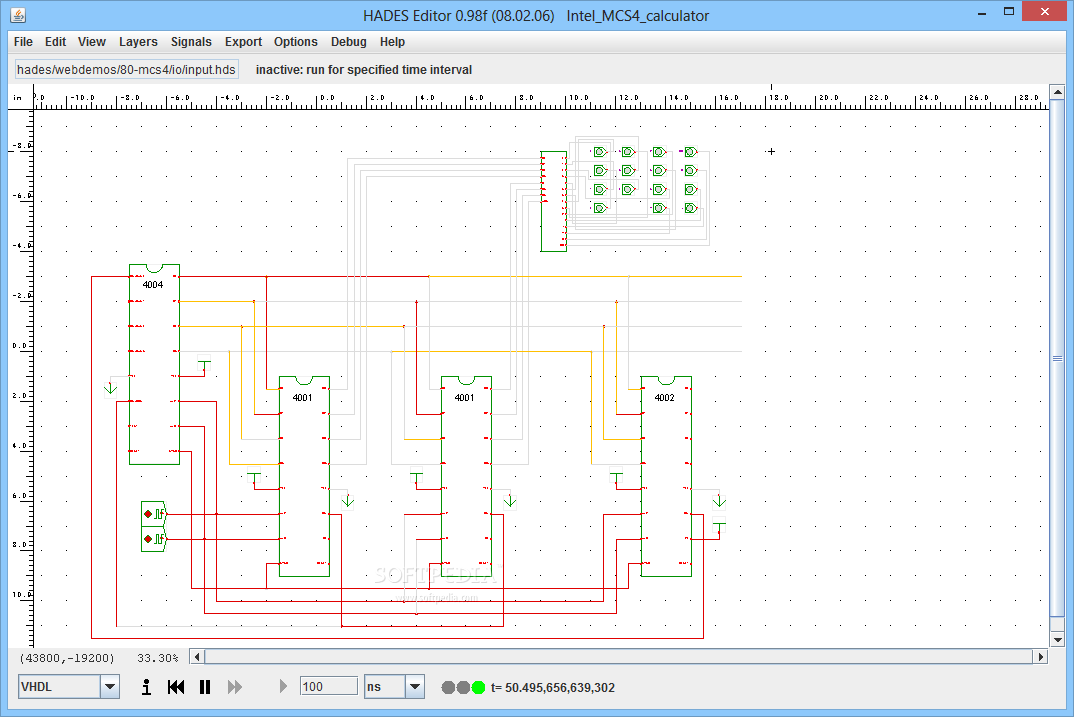
Task: Click the cursor coordinates (43800,-19200) readout
Action: pyautogui.click(x=67, y=658)
